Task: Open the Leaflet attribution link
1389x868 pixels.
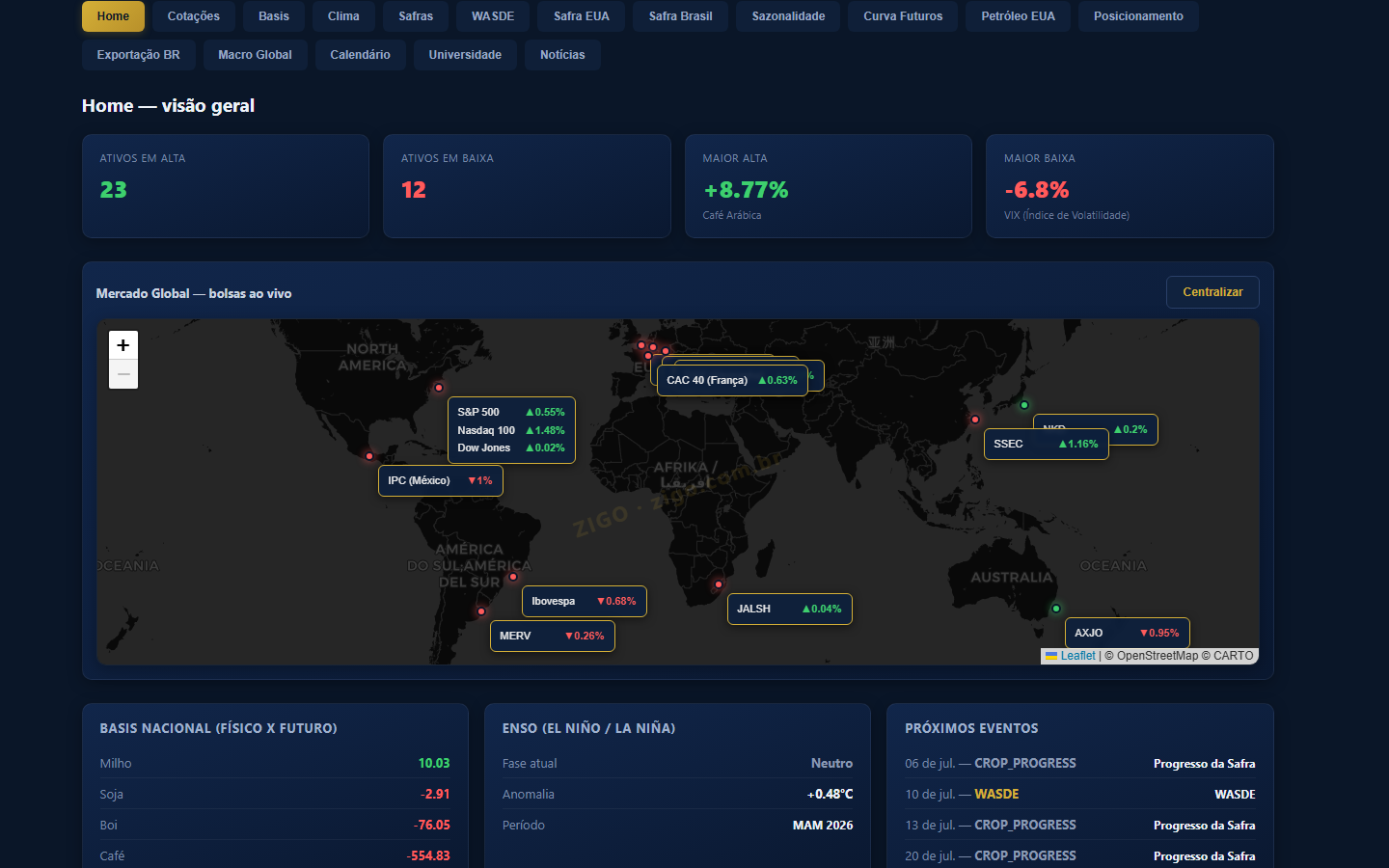Action: (1077, 656)
